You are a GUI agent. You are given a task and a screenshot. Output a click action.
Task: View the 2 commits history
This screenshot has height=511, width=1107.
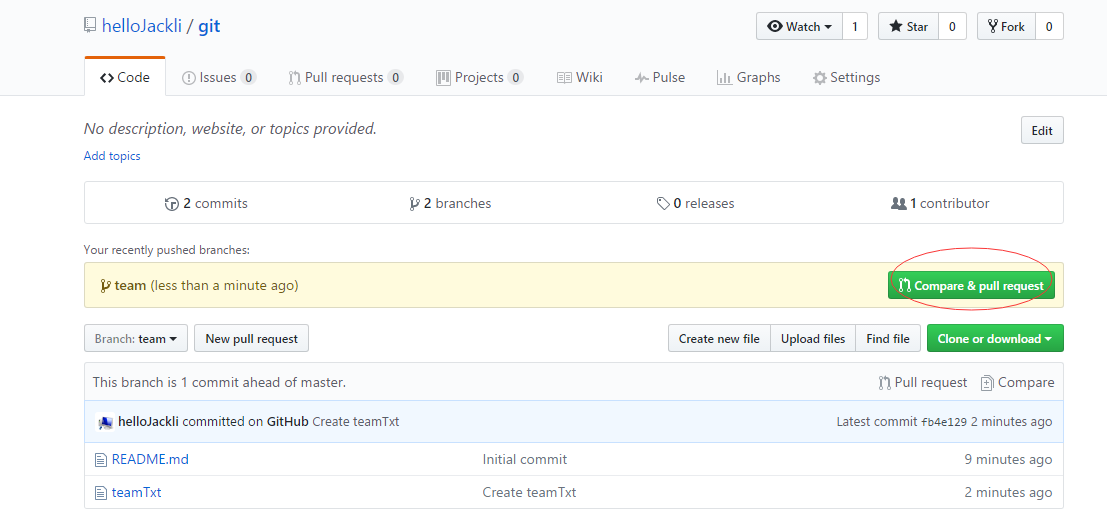(206, 203)
